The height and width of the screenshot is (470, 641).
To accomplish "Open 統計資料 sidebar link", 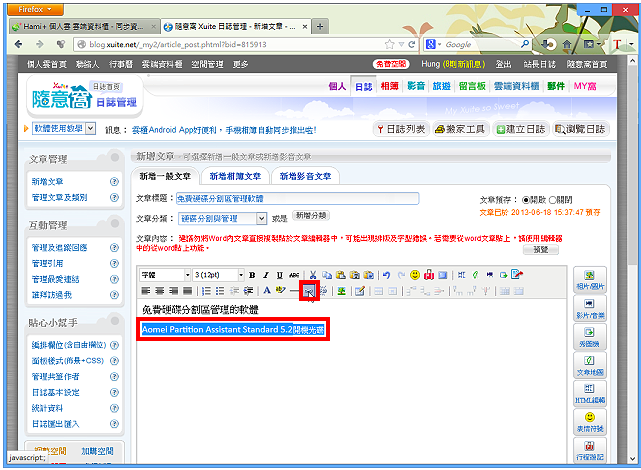I will pos(47,408).
